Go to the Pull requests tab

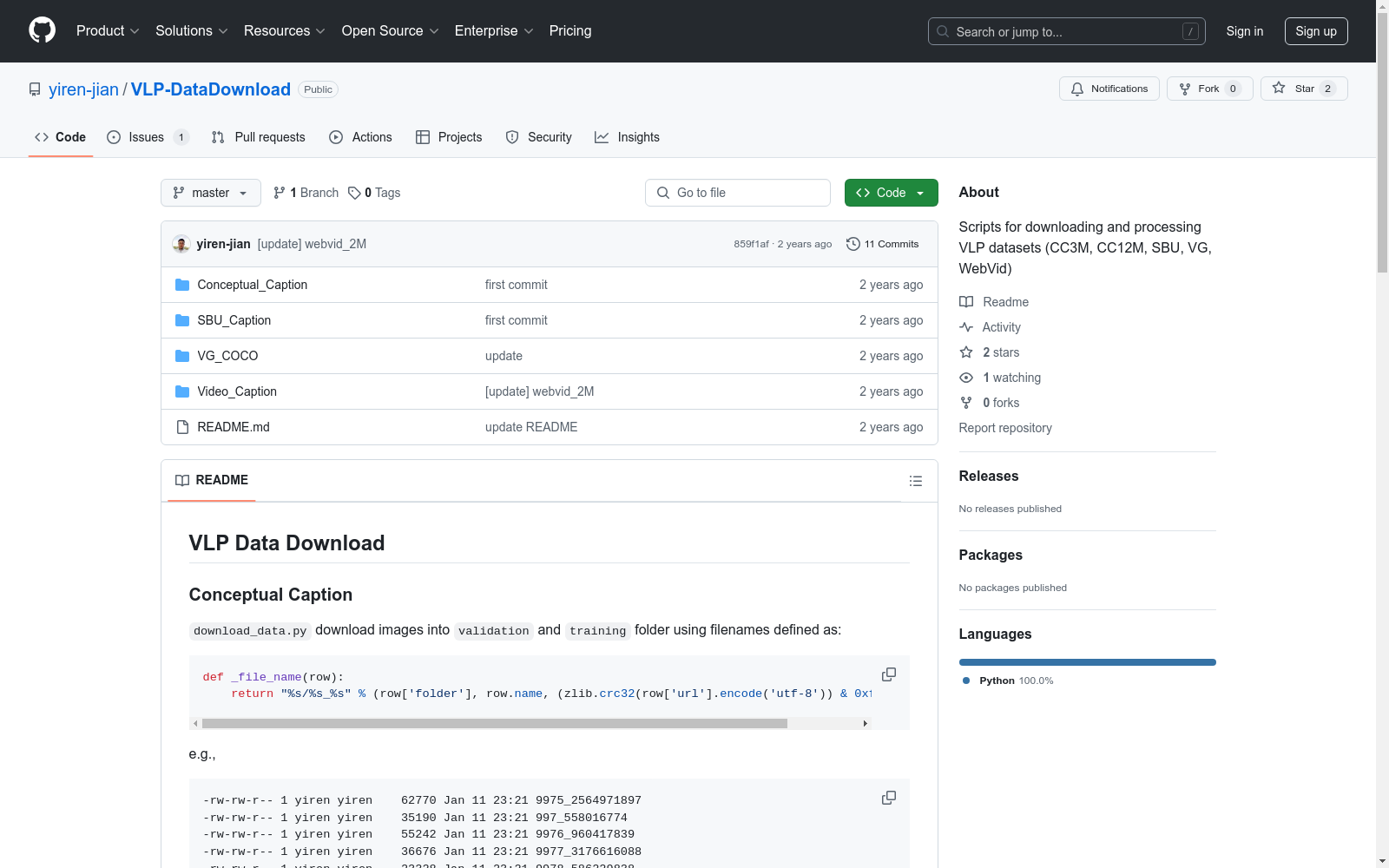coord(259,137)
